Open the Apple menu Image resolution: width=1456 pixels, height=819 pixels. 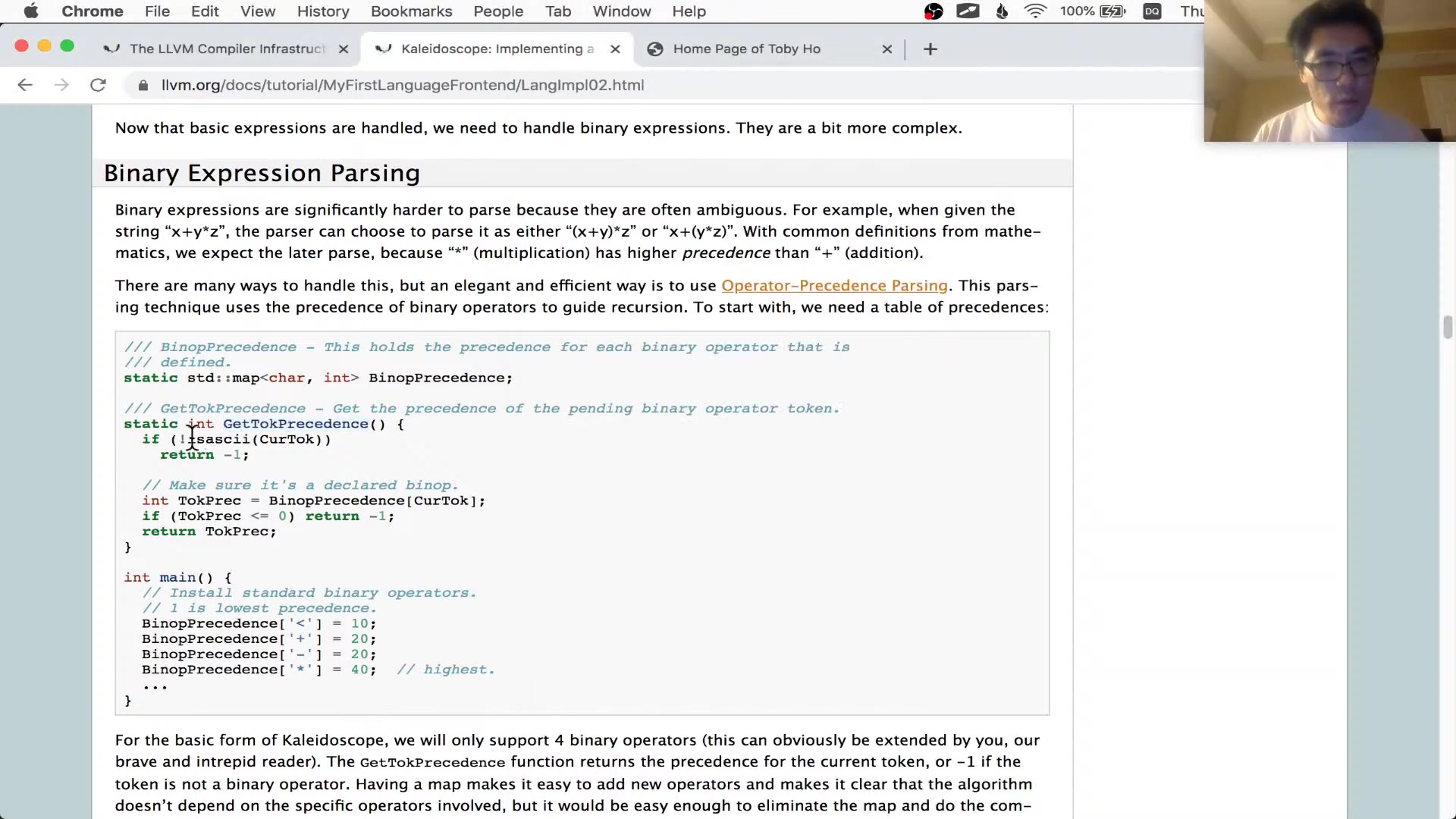[31, 11]
